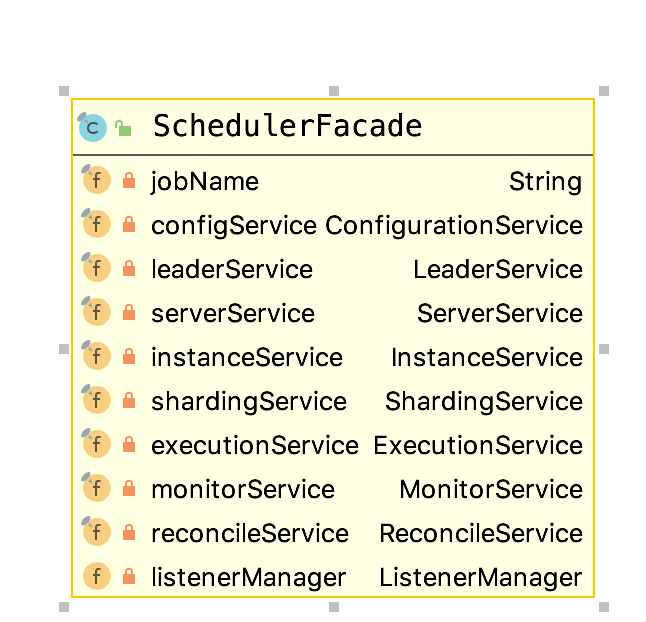
Task: Click the private lock icon beside instanceService
Action: pos(128,357)
